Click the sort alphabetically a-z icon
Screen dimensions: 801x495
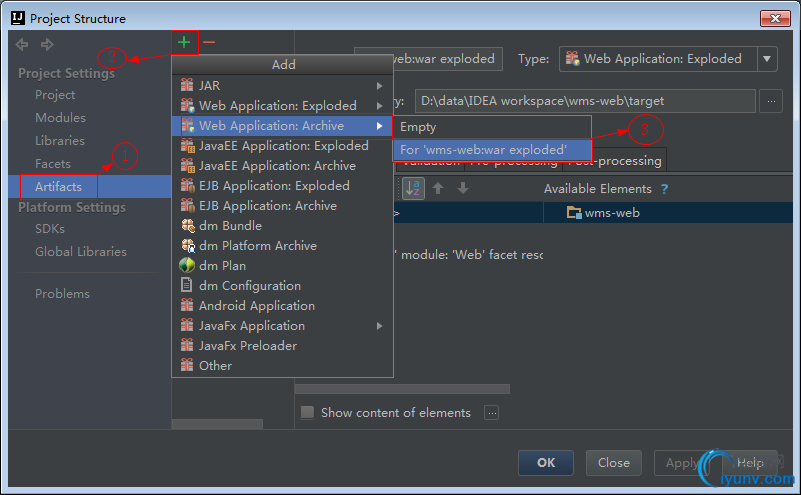[413, 188]
